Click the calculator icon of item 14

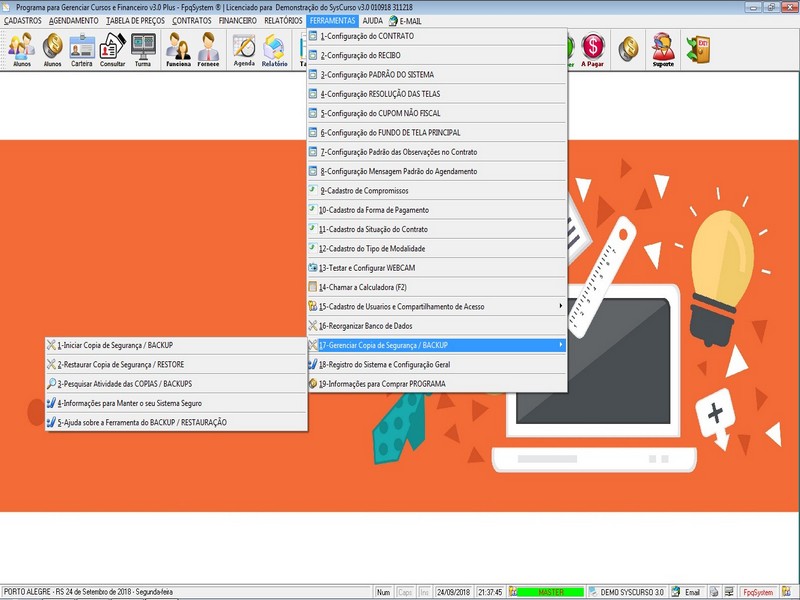[x=313, y=287]
